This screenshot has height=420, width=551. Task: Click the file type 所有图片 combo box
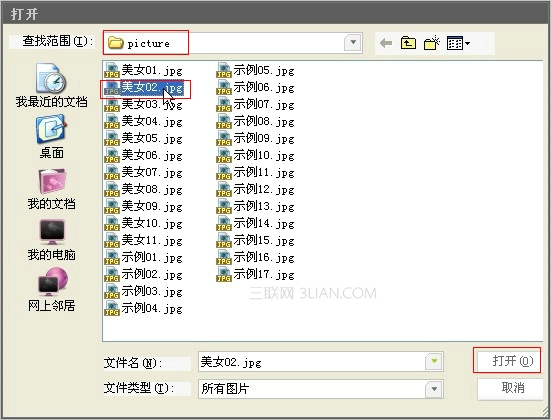click(x=321, y=389)
